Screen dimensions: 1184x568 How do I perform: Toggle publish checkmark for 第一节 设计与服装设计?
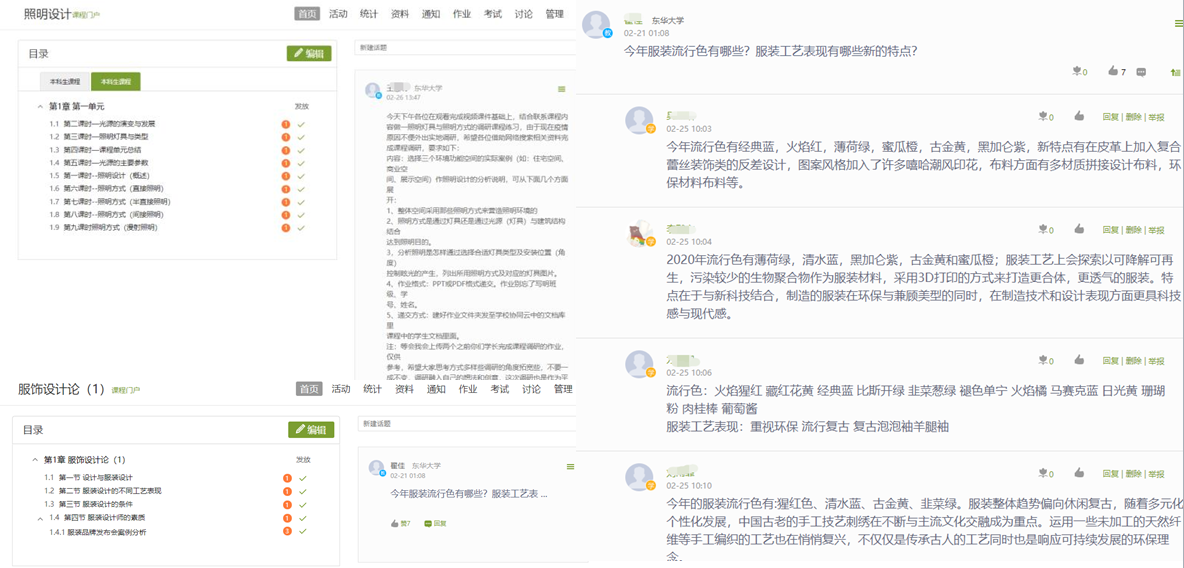point(303,478)
